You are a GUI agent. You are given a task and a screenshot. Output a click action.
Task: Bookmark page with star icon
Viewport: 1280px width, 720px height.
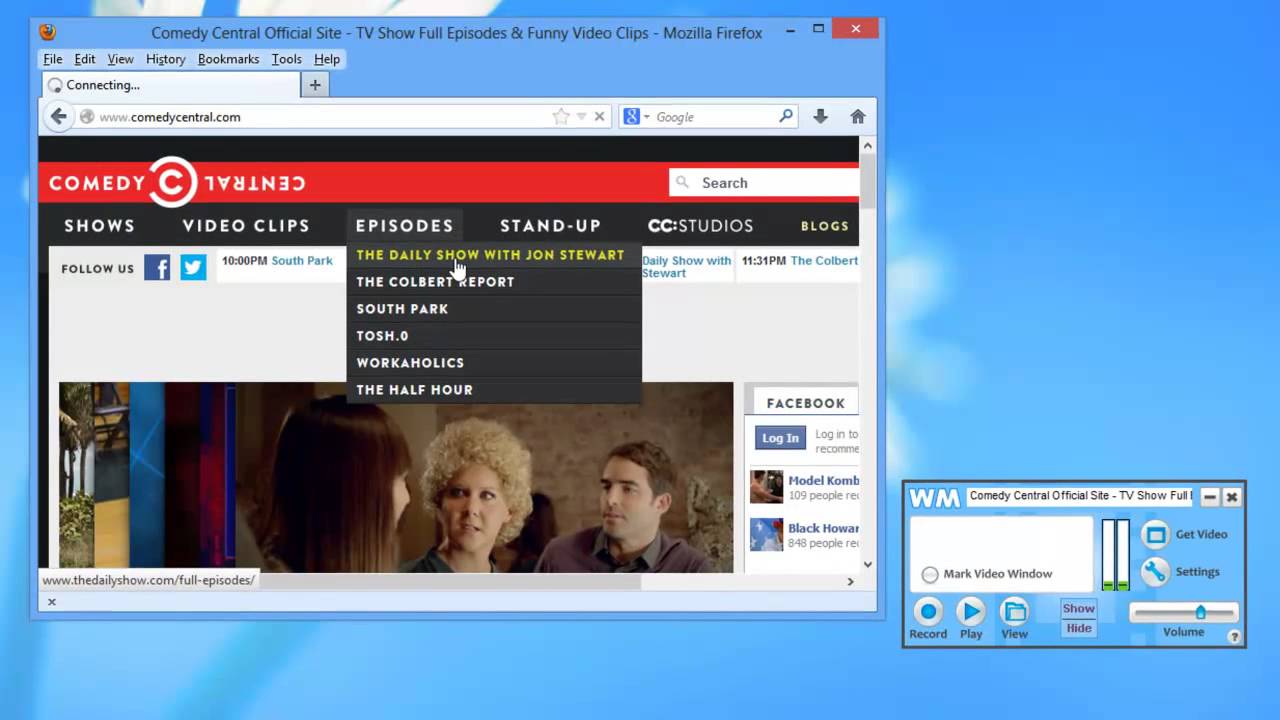click(561, 117)
